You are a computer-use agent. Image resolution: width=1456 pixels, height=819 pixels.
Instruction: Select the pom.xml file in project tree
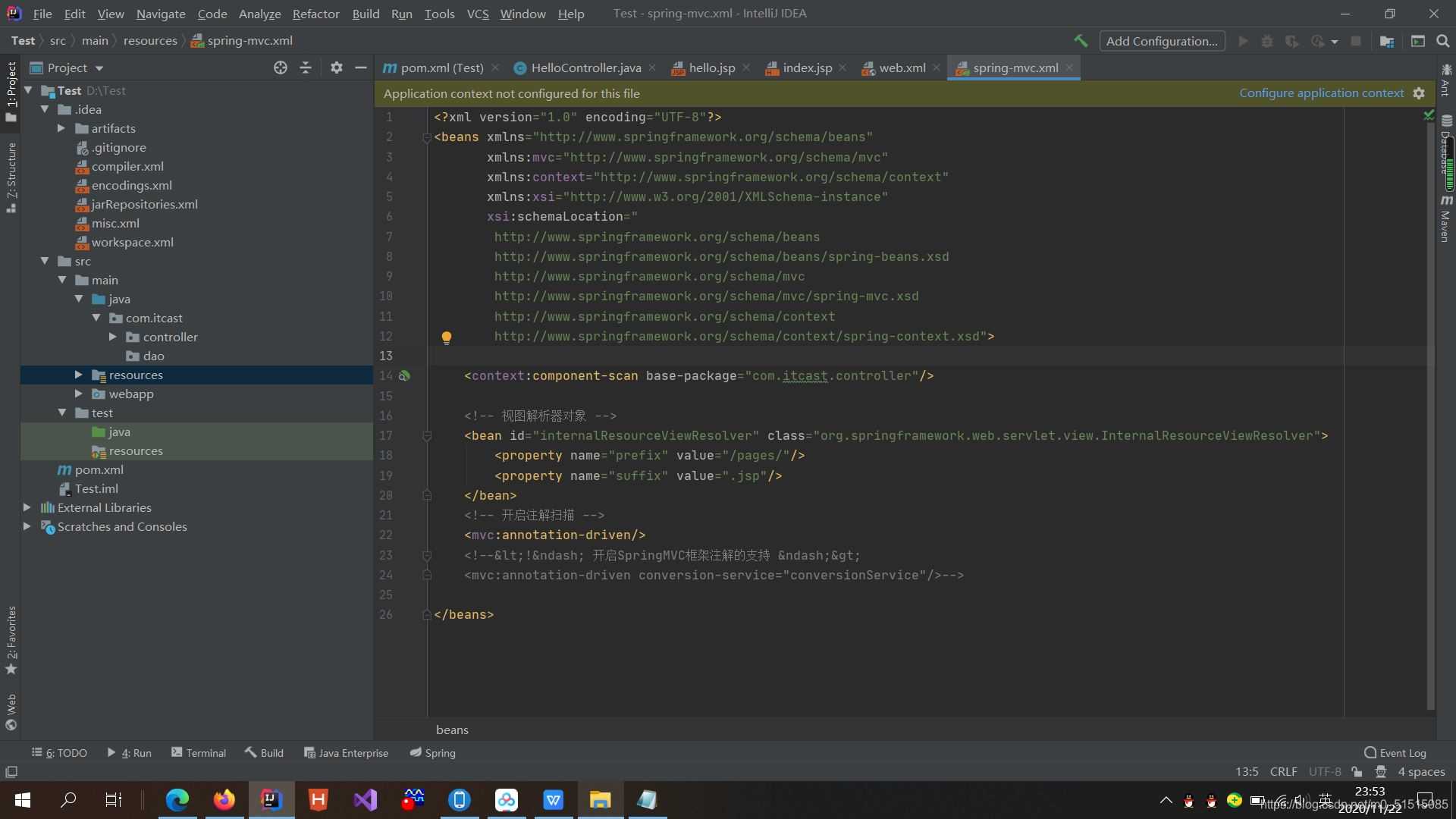tap(98, 469)
